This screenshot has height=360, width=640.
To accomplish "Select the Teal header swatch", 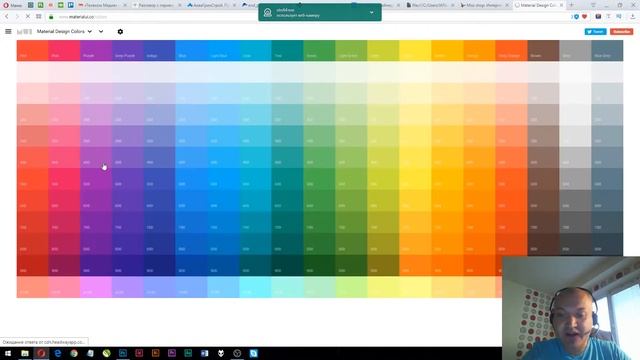I will 287,51.
